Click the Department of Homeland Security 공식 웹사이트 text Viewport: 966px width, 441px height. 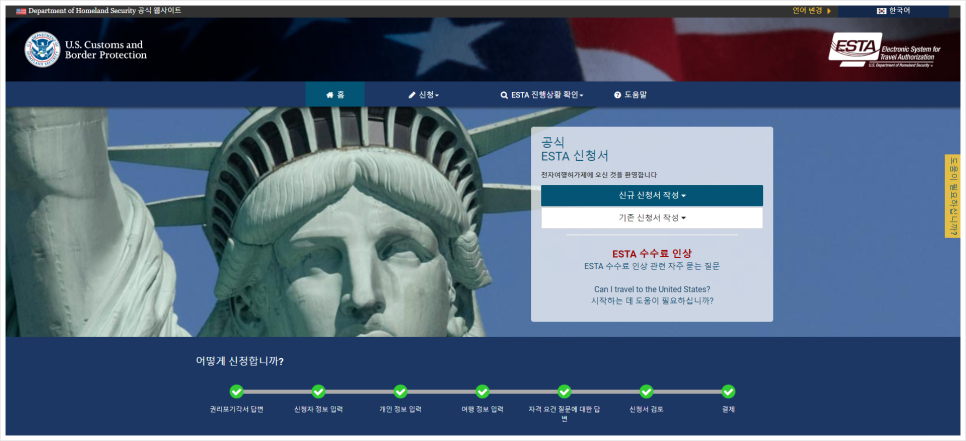click(x=105, y=11)
